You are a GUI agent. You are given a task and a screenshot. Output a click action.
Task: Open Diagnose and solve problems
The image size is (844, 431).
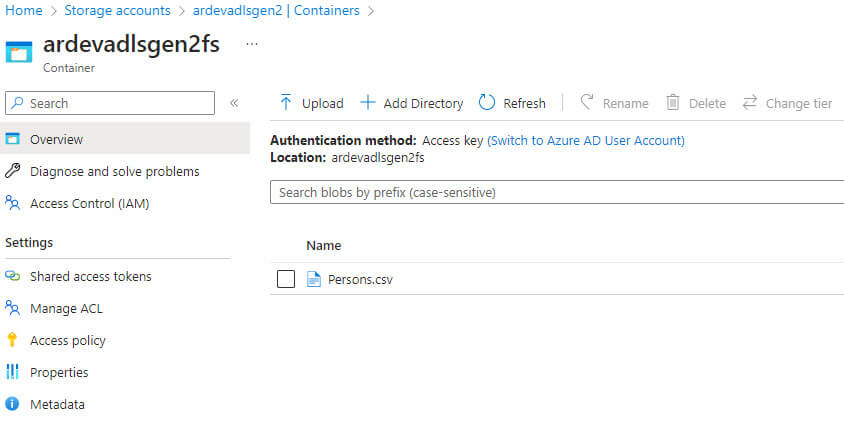[x=114, y=171]
